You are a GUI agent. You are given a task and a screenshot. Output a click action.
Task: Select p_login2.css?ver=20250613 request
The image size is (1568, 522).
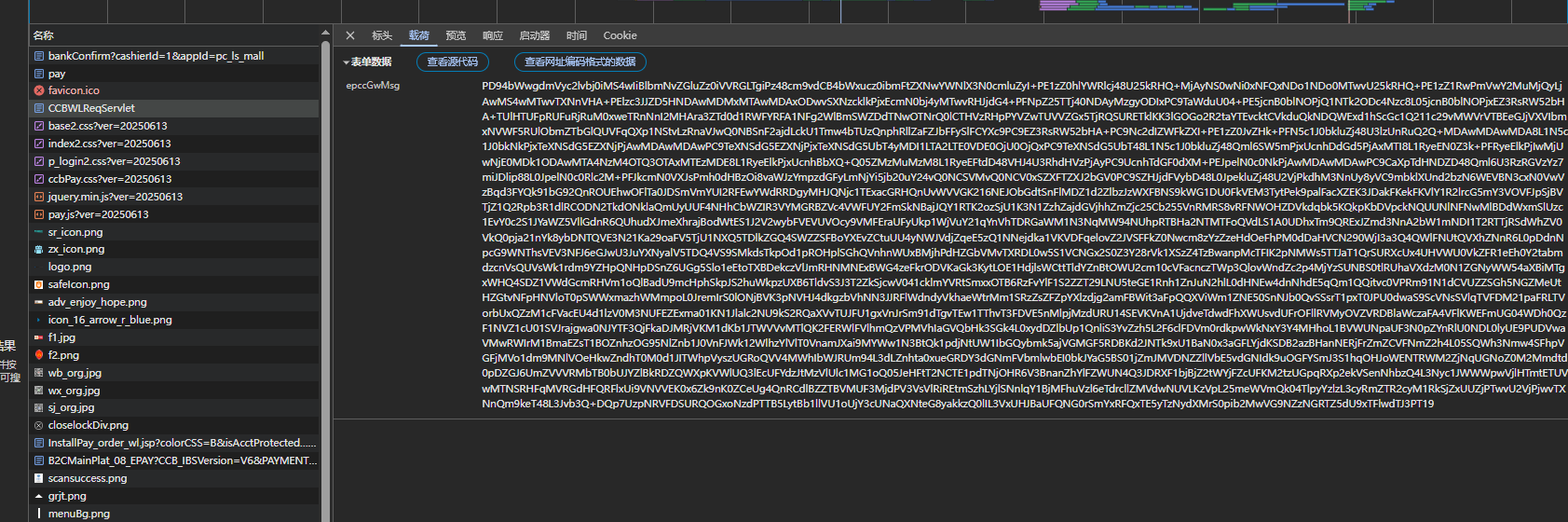tap(175, 161)
